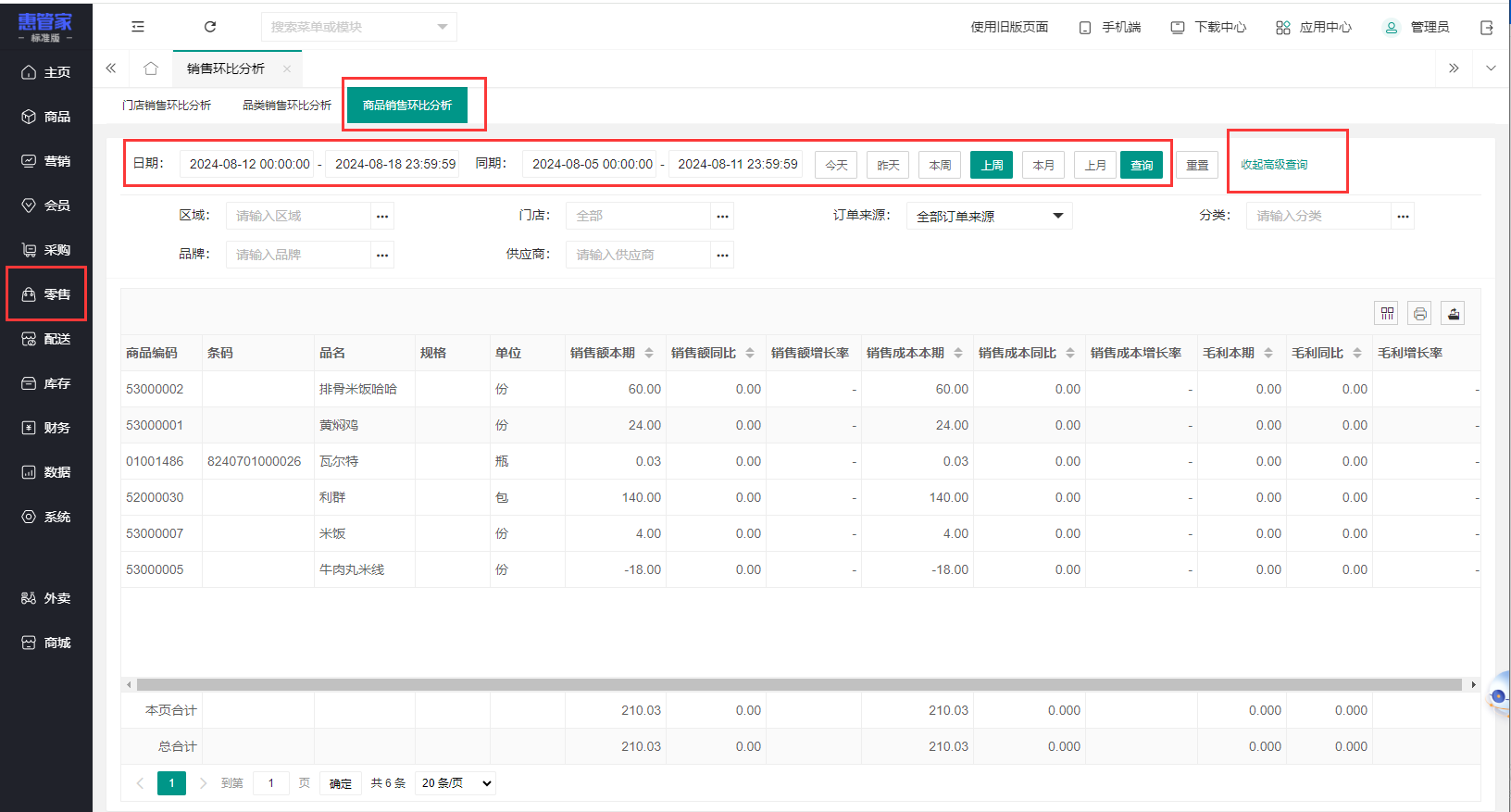Image resolution: width=1511 pixels, height=812 pixels.
Task: Open 采购 in the sidebar
Action: coord(46,250)
